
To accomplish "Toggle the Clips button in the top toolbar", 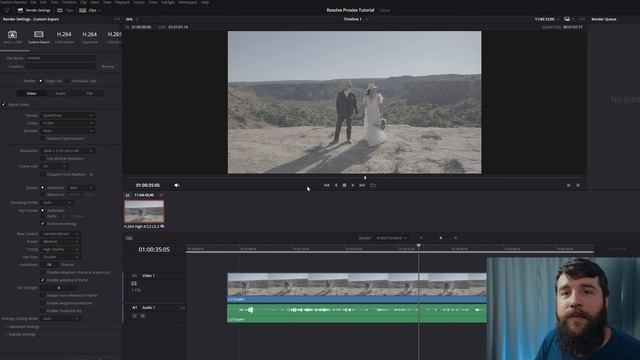I will pos(89,10).
